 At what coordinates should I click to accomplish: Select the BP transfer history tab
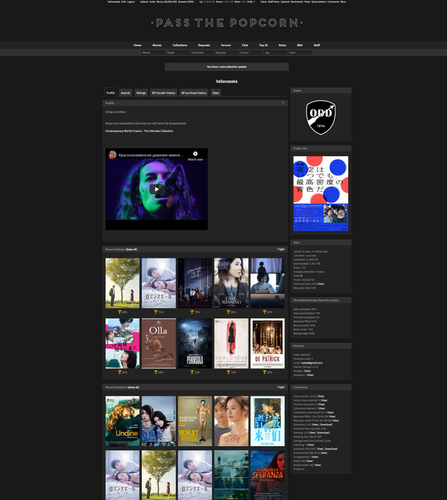pyautogui.click(x=163, y=93)
